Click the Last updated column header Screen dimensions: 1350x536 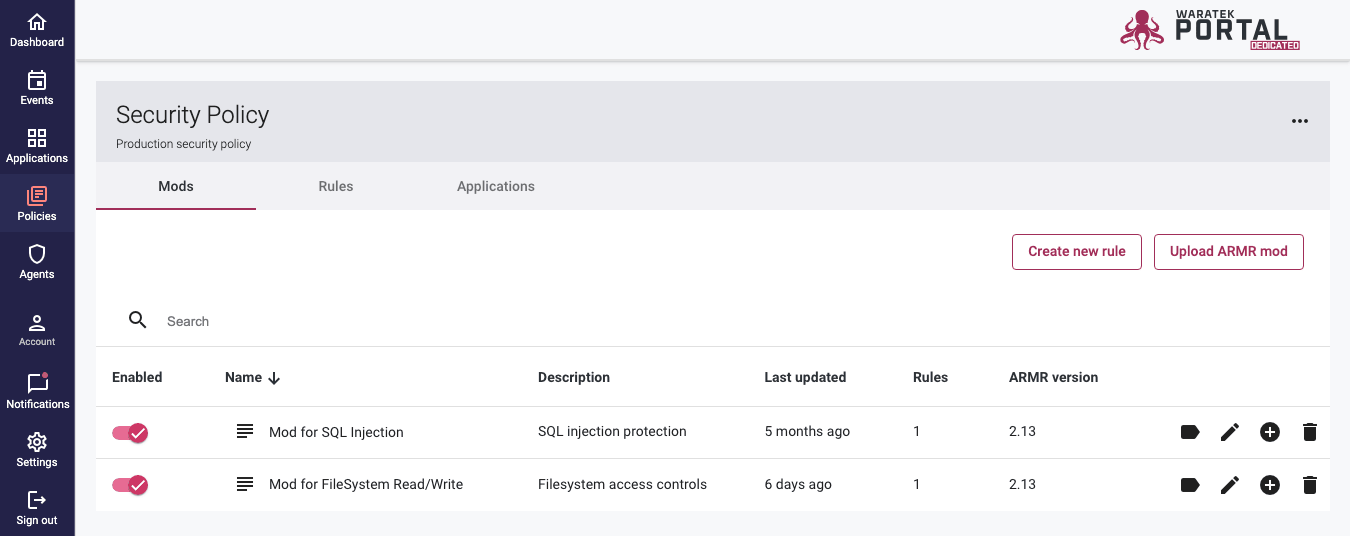805,377
